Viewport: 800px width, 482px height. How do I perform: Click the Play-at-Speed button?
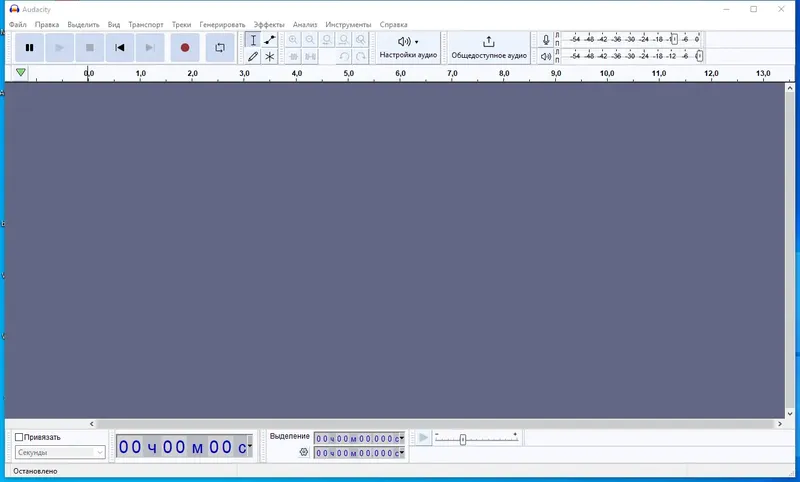point(423,438)
